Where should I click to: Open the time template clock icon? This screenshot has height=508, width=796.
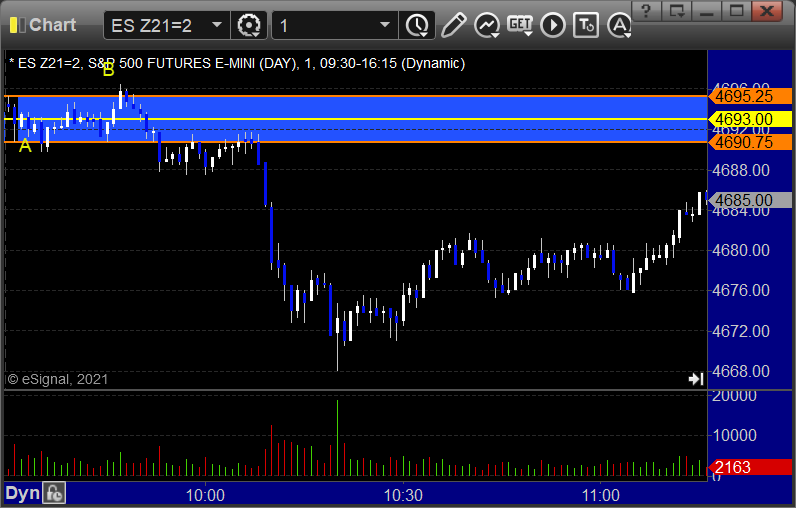pyautogui.click(x=417, y=25)
